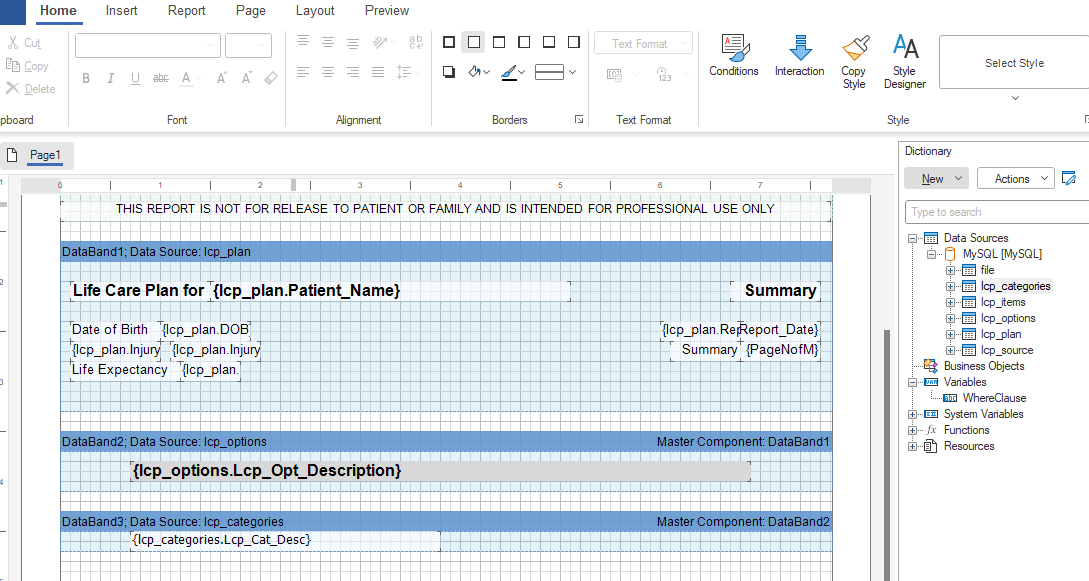Screen dimensions: 1089x581
Task: Open the Report ribbon tab
Action: coord(186,10)
